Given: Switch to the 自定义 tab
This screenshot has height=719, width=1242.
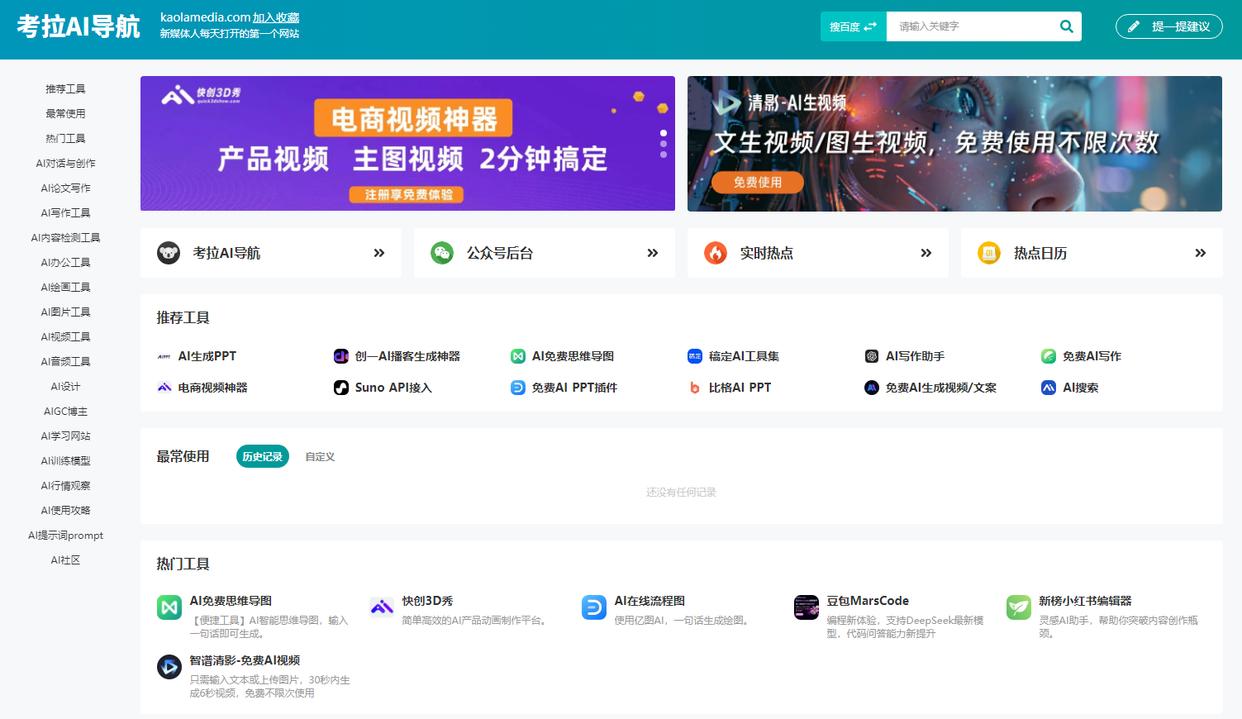Looking at the screenshot, I should click(x=320, y=456).
